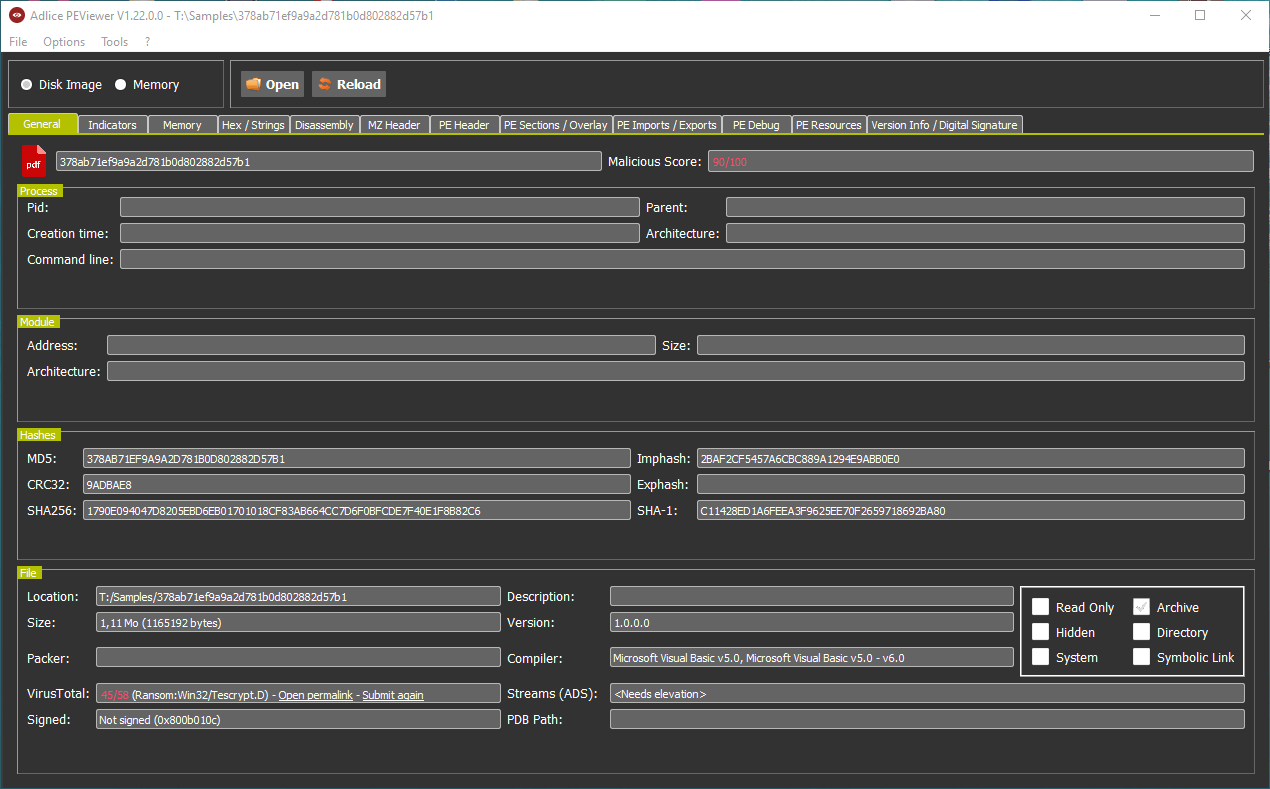Open the Options menu
This screenshot has height=789, width=1270.
tap(64, 42)
